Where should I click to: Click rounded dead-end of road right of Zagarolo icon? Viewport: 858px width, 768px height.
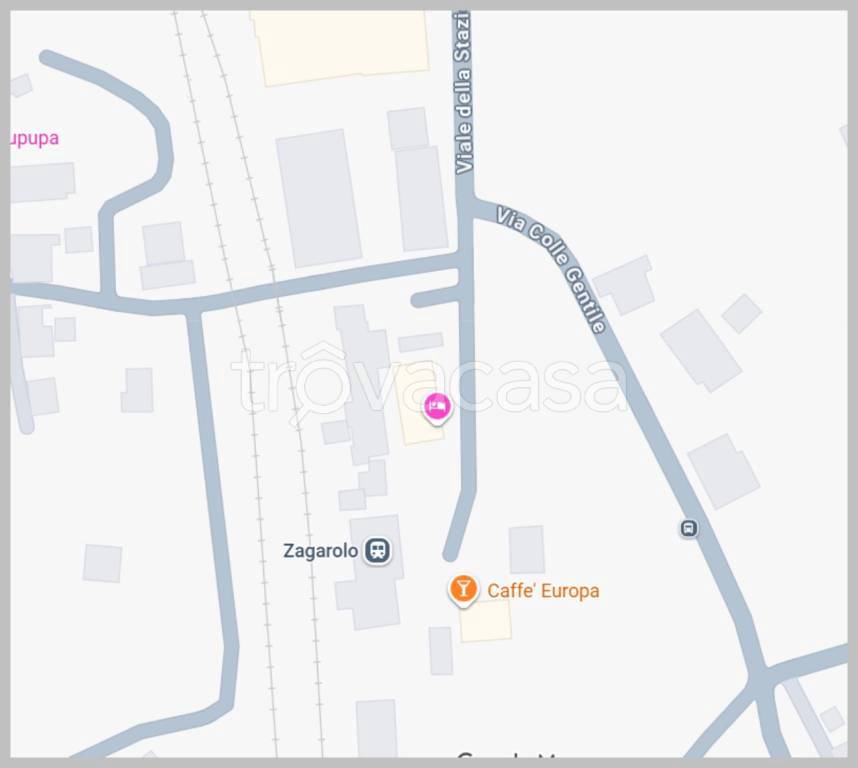pyautogui.click(x=450, y=554)
